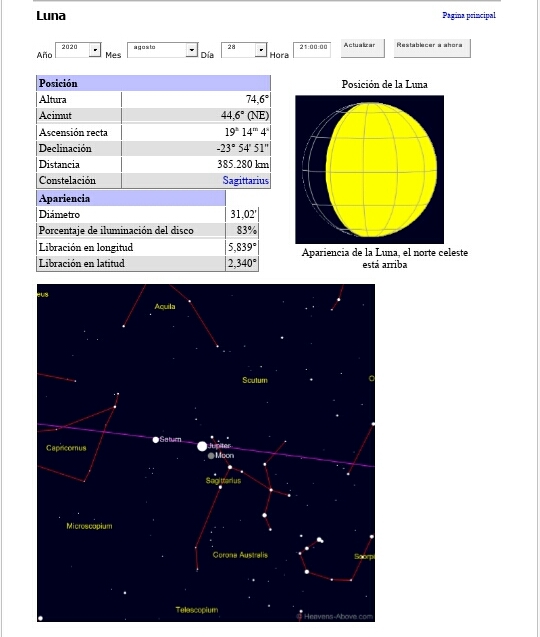Screen dimensions: 540x637
Task: Click the Telescopium label on star chart
Action: (x=197, y=610)
